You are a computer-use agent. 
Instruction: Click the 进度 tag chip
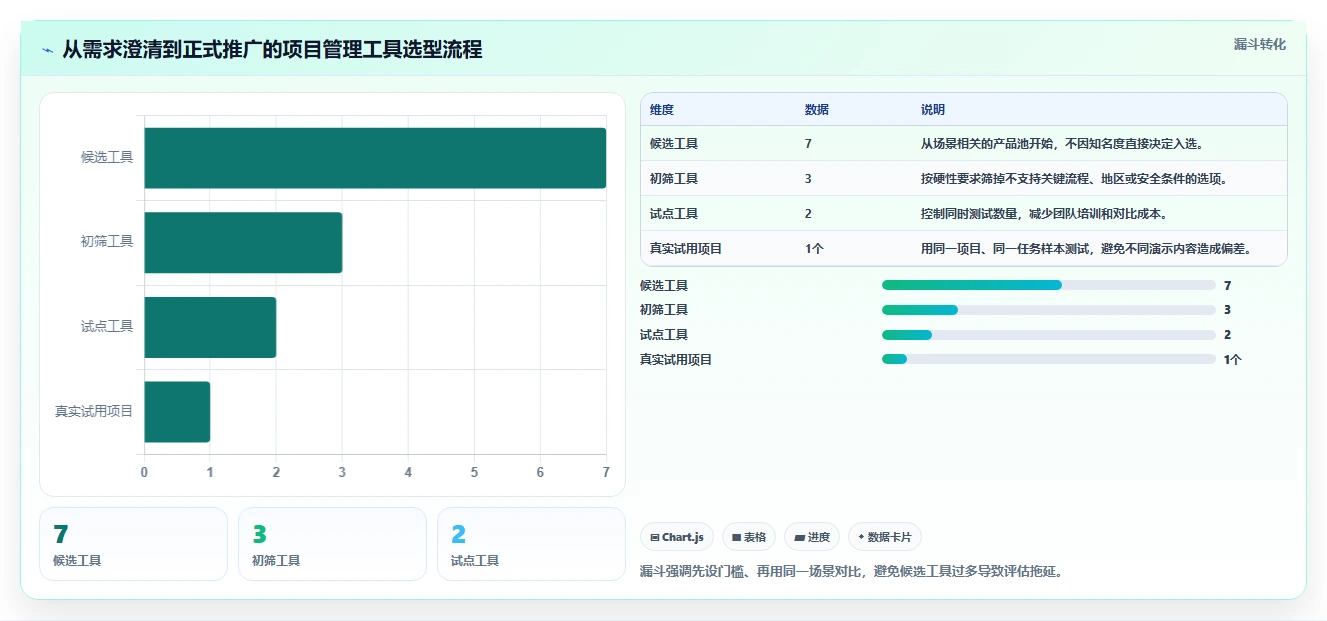tap(812, 537)
